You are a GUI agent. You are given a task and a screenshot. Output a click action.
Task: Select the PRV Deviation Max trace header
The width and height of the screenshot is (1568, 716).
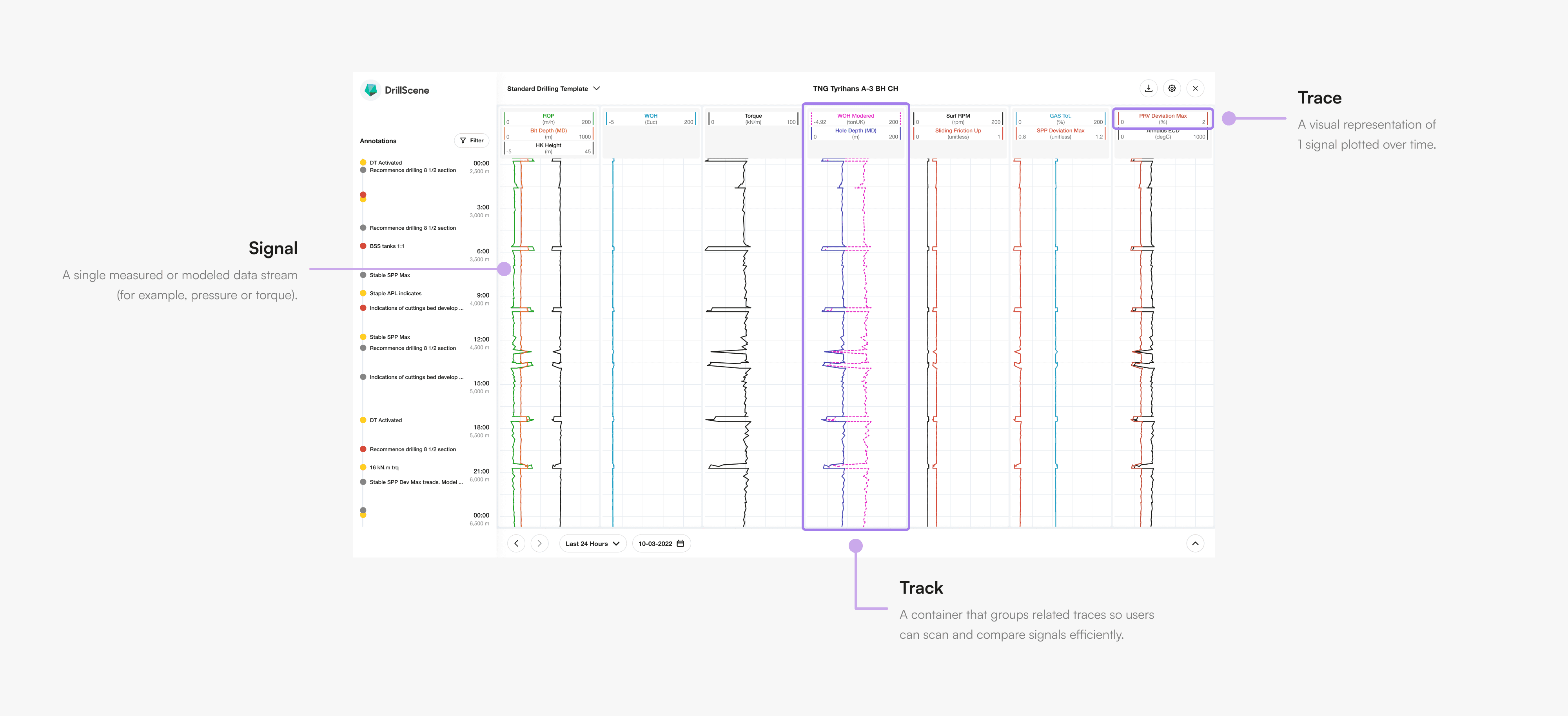click(1163, 118)
